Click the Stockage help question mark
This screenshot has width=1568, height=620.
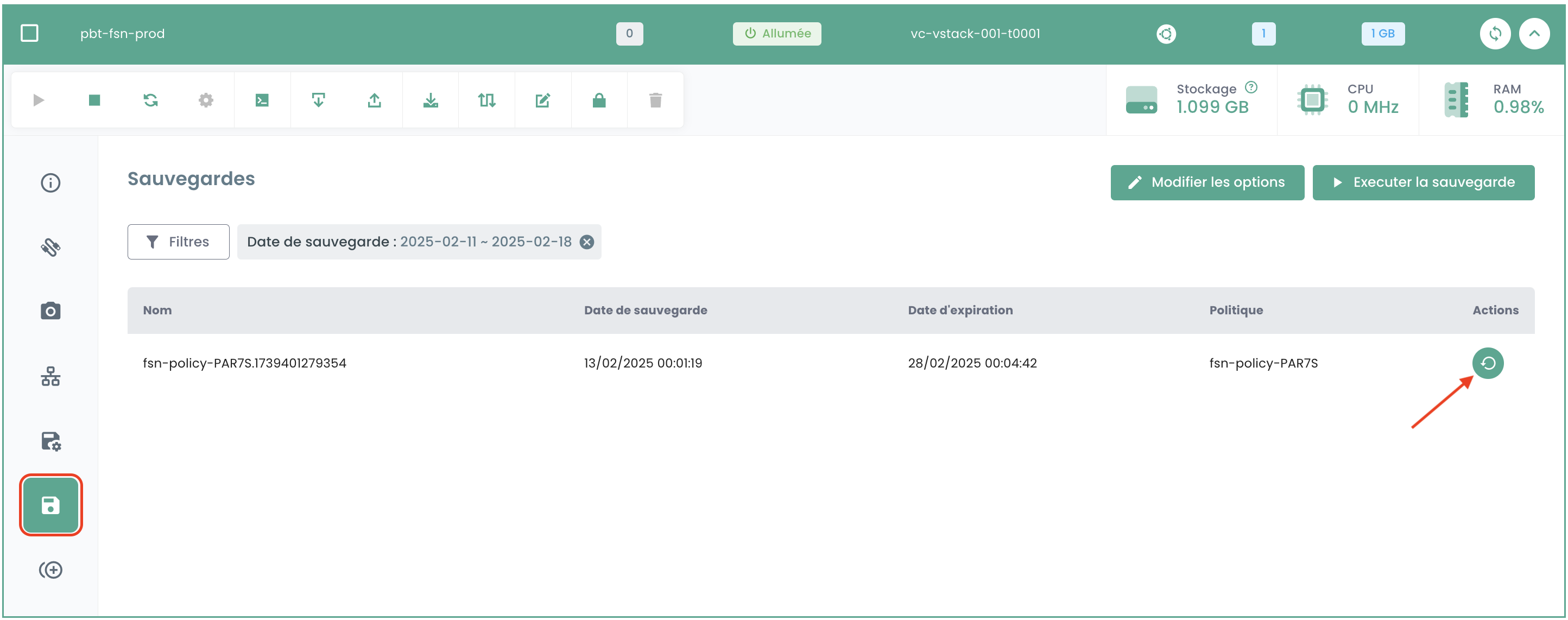tap(1251, 87)
